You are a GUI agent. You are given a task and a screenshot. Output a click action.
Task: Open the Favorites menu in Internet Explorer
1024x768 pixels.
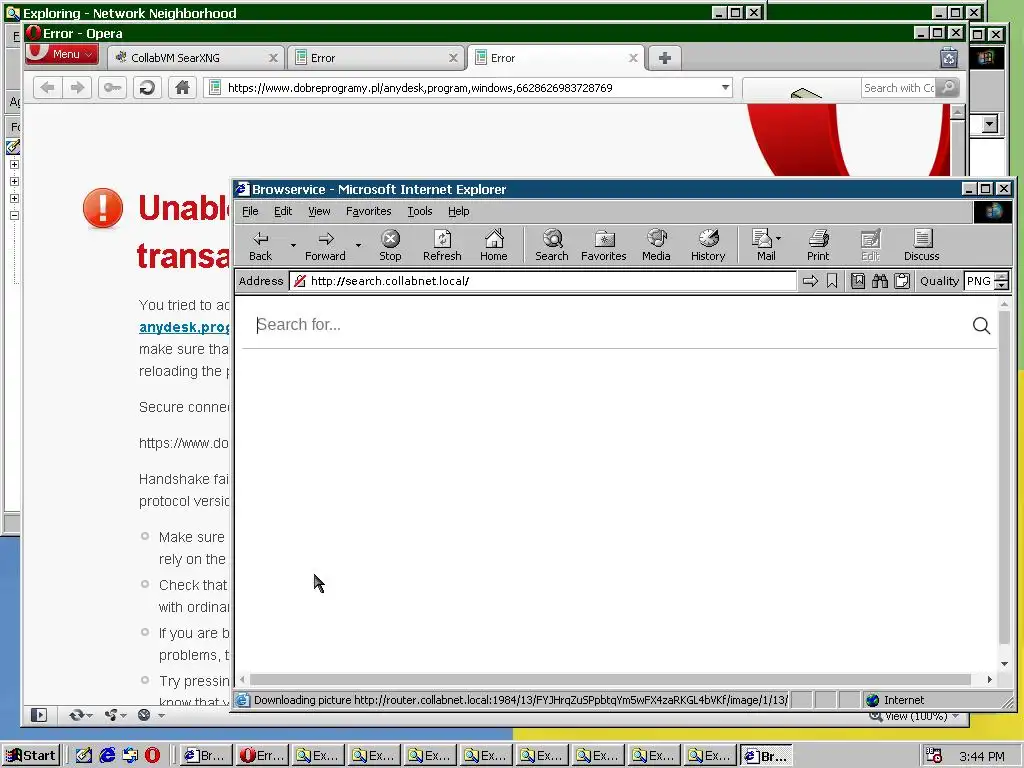click(368, 211)
